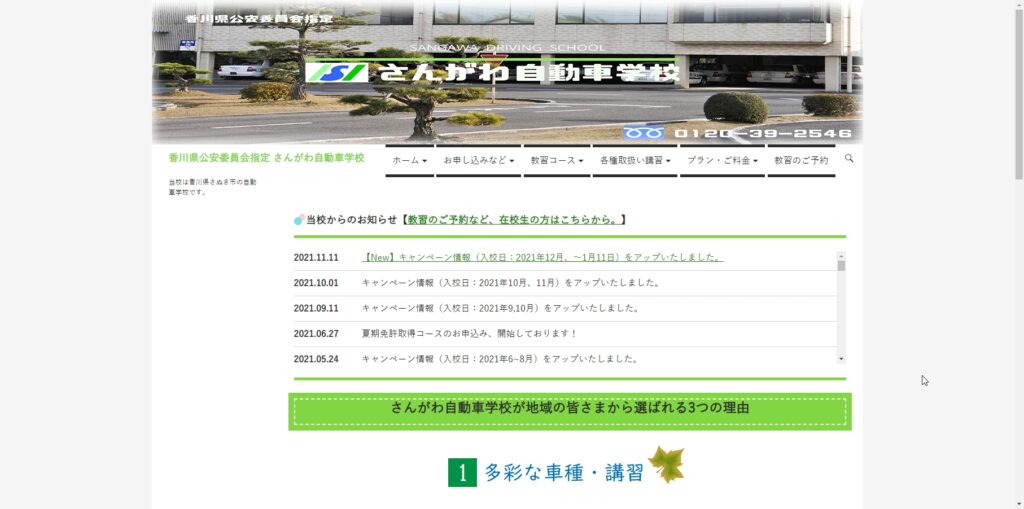Click the green number 1 badge
The width and height of the screenshot is (1024, 509).
(462, 472)
